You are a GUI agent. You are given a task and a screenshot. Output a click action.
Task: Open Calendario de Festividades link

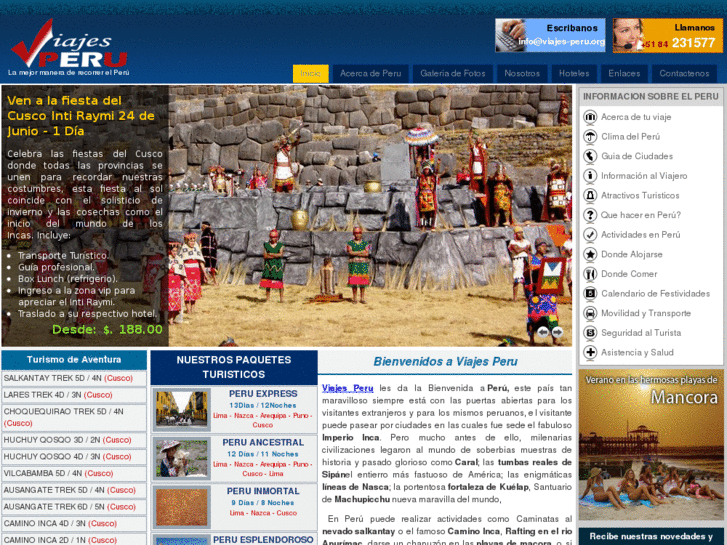click(x=656, y=294)
